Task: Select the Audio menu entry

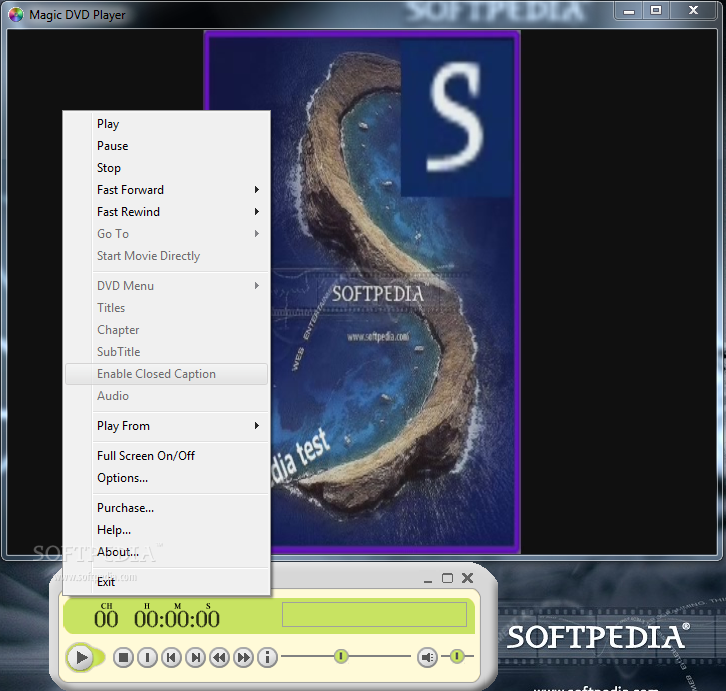Action: [167, 396]
